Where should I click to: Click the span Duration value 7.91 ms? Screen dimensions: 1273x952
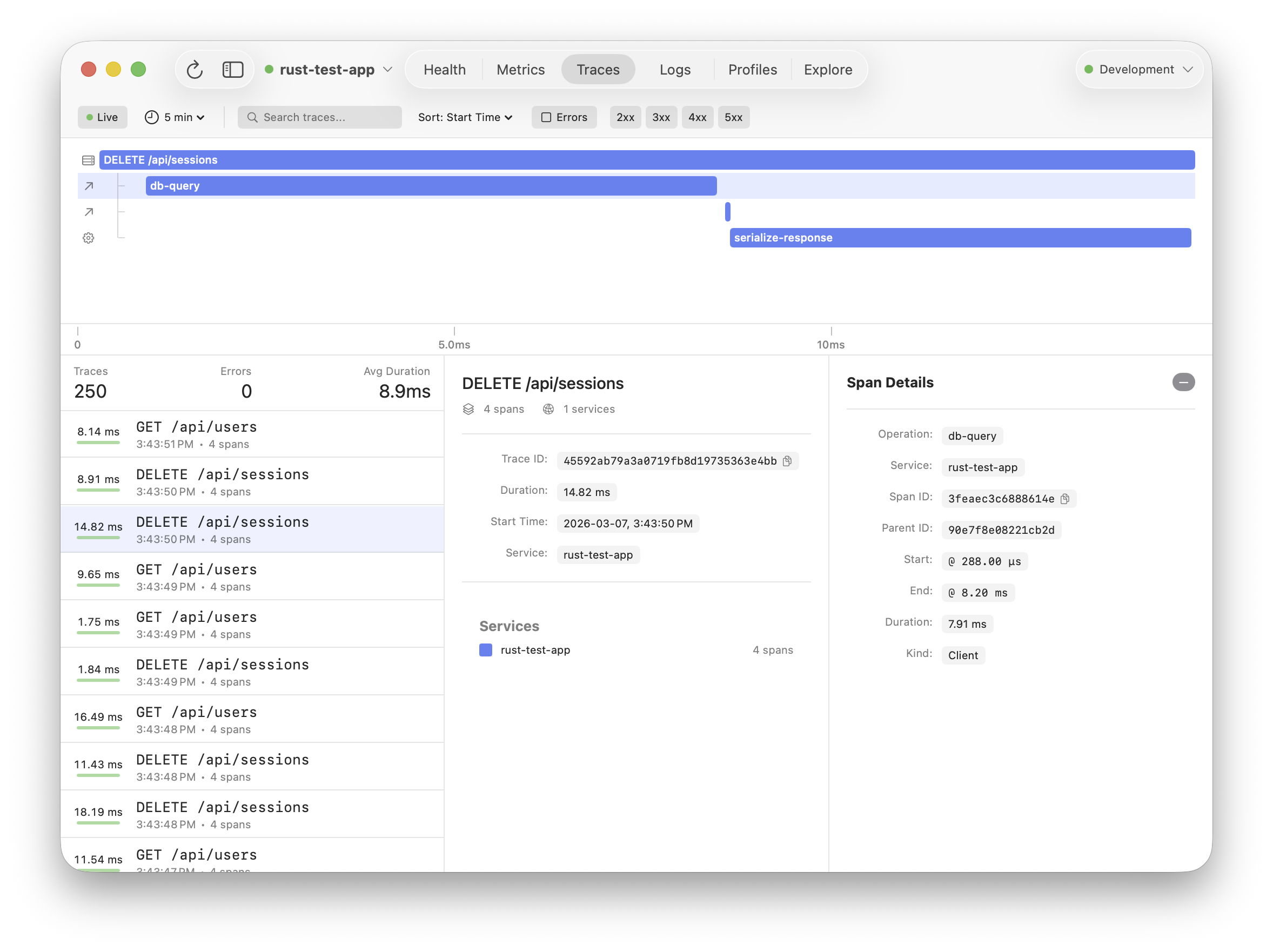click(x=967, y=625)
